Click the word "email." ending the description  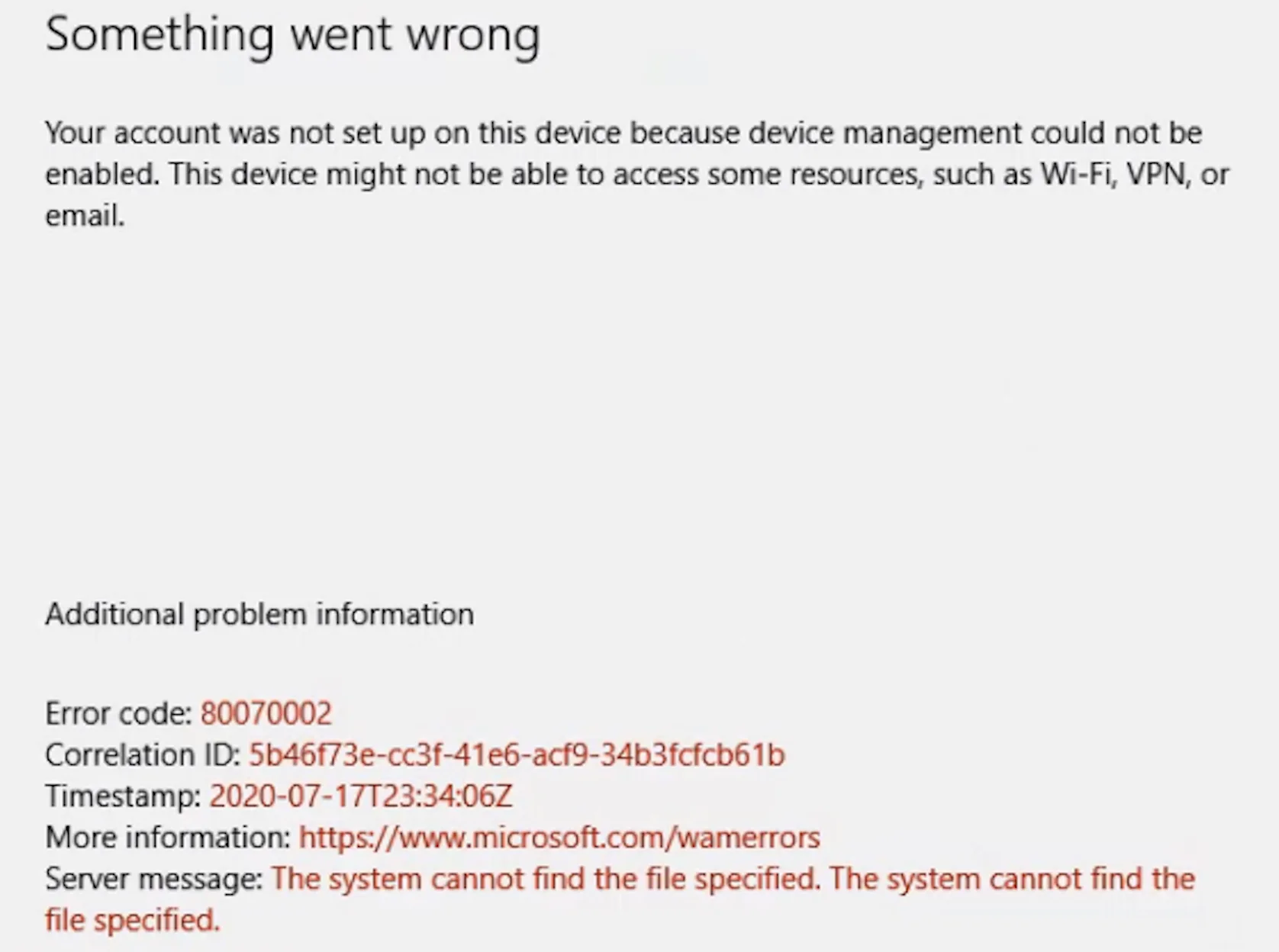pos(85,216)
